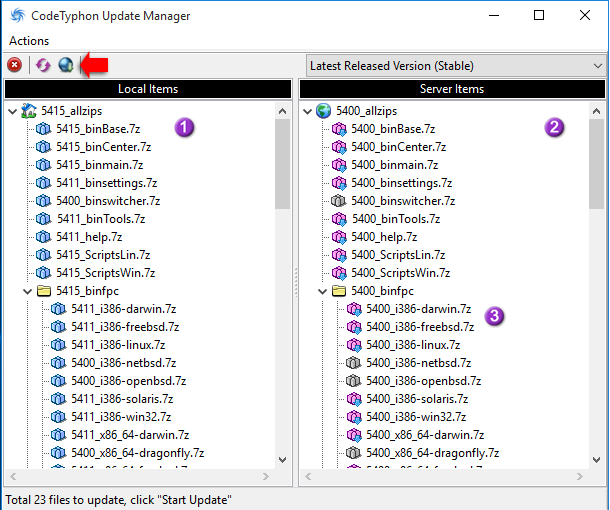Click the package icon of 5415_binCenter.7z
Screen dimensions: 610x510
(43, 147)
